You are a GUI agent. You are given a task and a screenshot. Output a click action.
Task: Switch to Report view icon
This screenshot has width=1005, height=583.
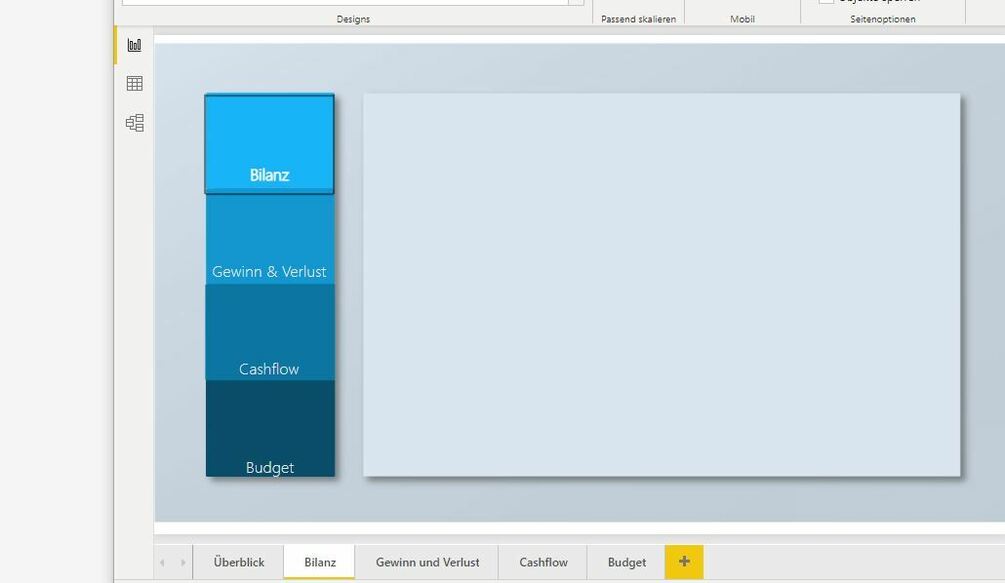(x=135, y=45)
